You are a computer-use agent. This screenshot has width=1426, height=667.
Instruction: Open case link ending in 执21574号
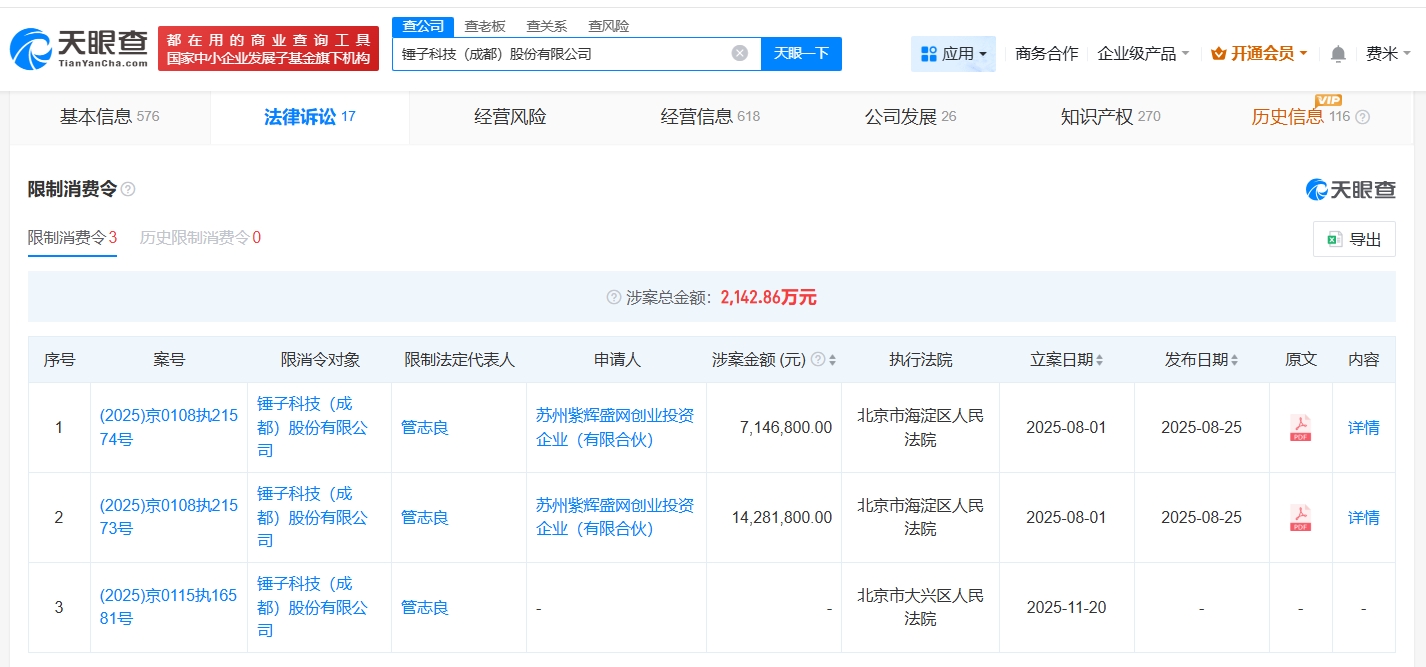point(168,427)
